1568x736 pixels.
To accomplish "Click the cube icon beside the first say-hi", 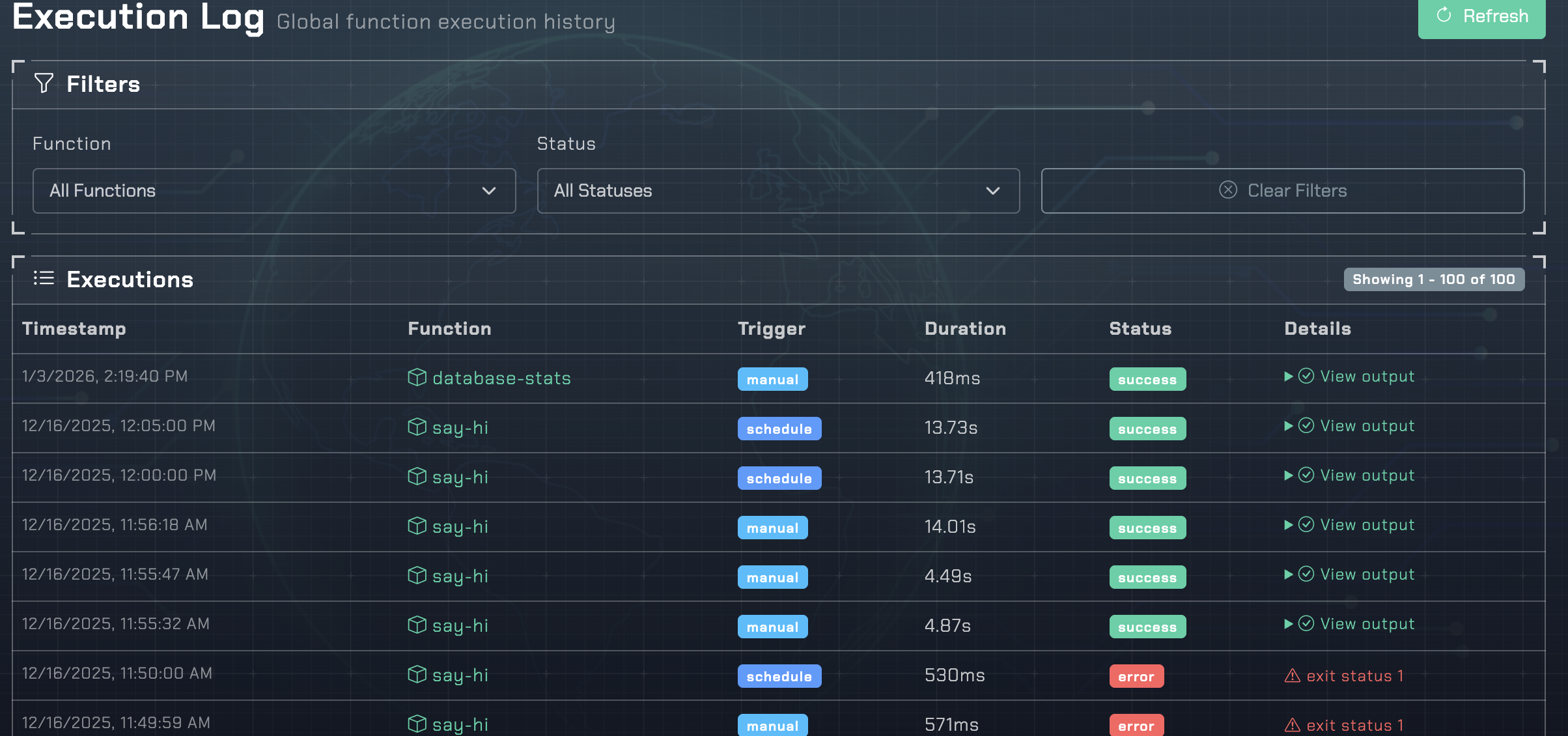I will pos(417,427).
